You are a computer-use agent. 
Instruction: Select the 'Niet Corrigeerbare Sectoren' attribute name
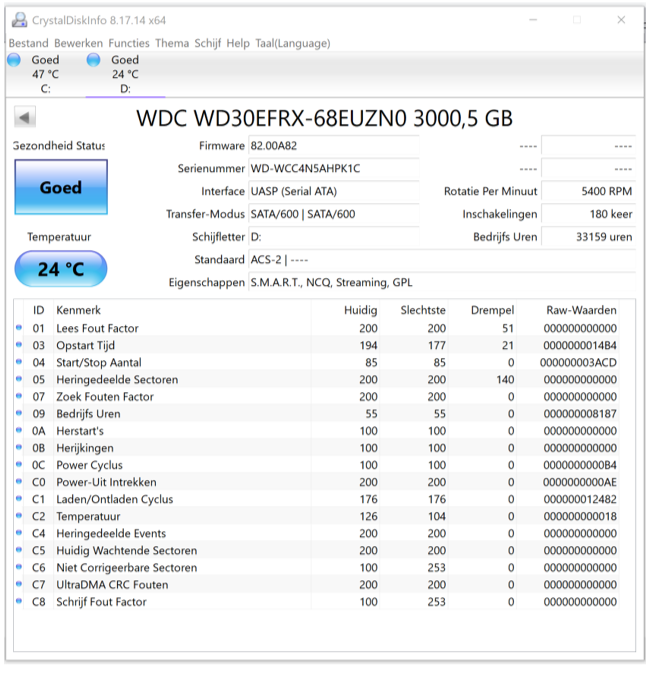(x=126, y=568)
